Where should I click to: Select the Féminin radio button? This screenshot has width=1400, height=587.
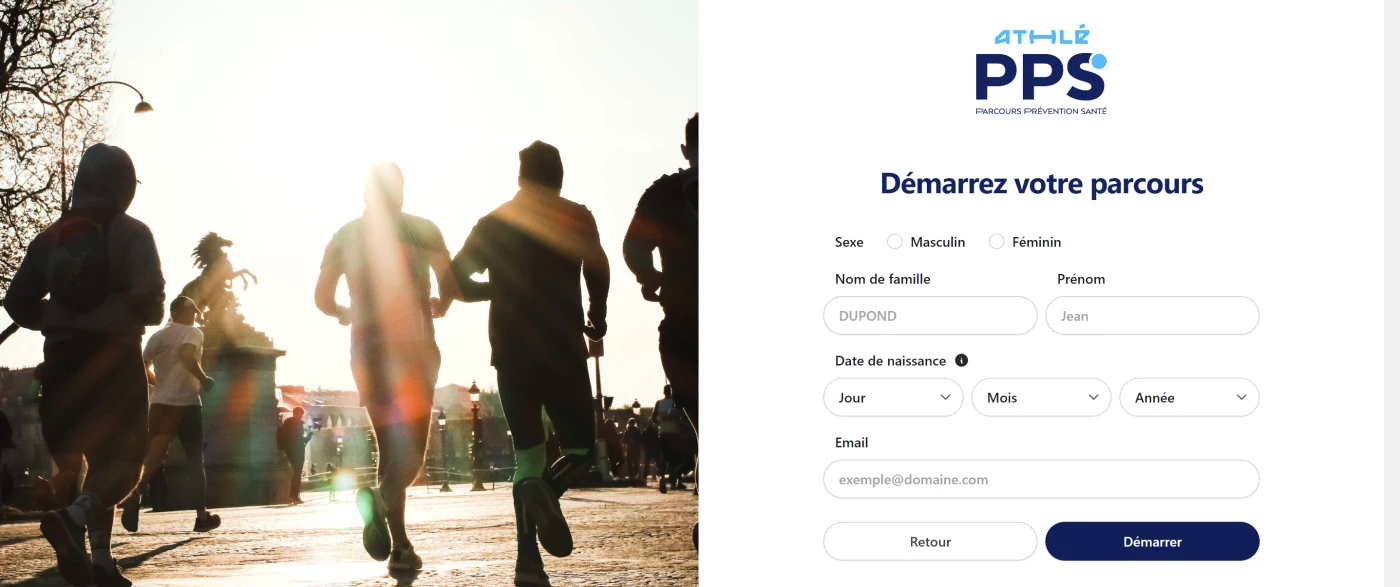click(x=997, y=242)
